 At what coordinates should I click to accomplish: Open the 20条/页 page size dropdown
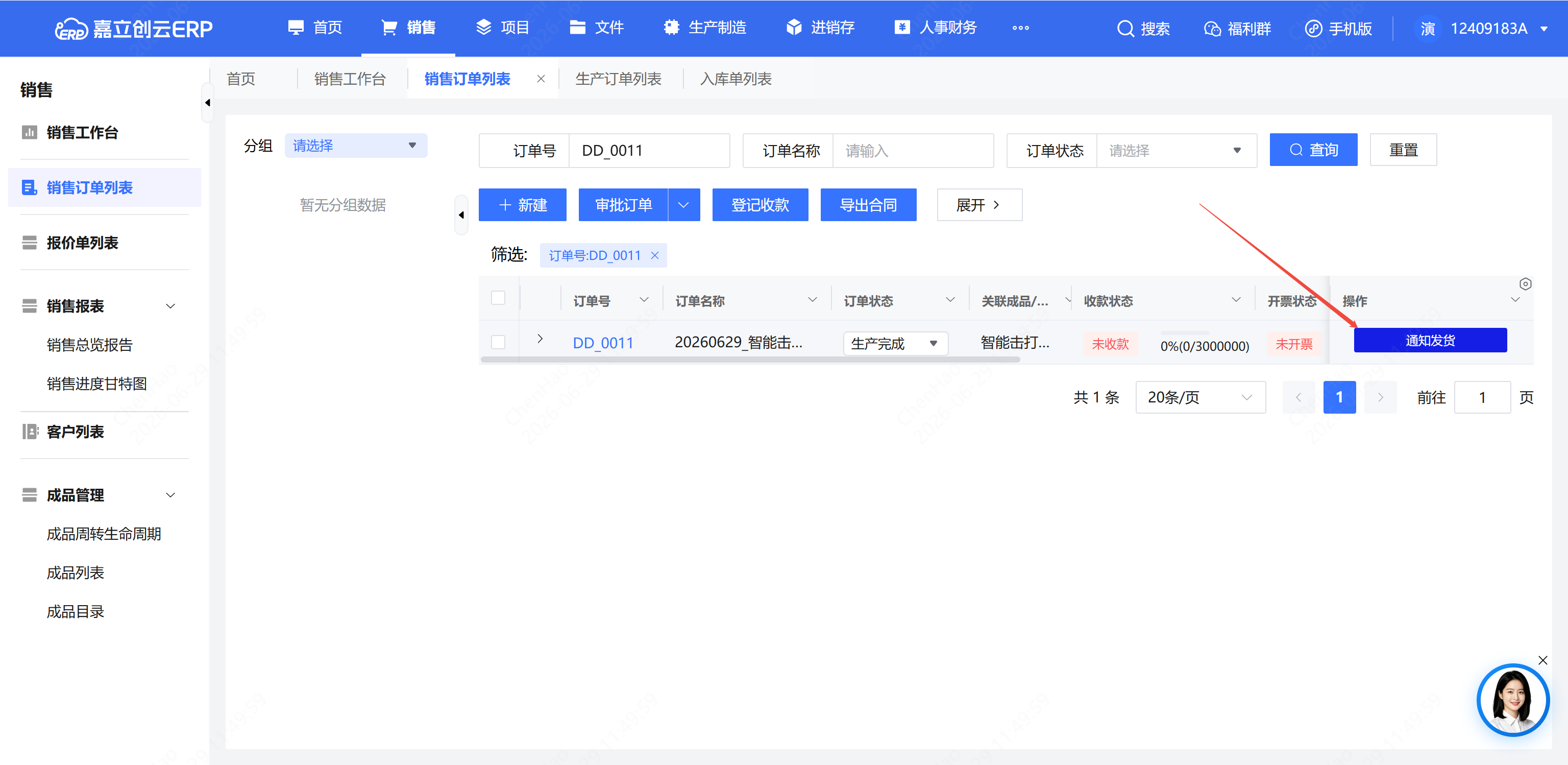coord(1200,398)
